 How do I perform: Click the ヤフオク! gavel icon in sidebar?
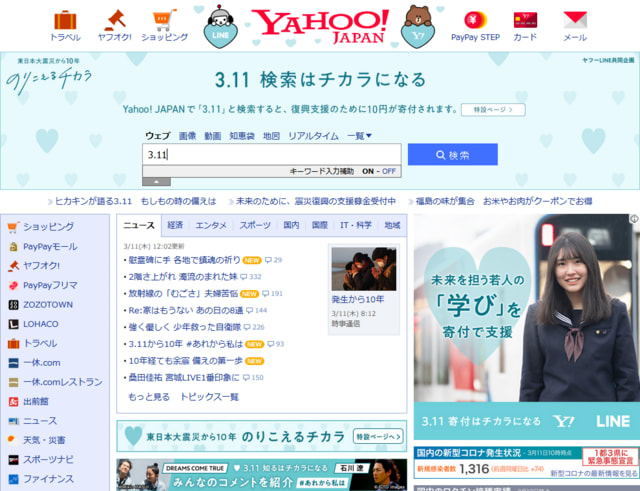[13, 266]
